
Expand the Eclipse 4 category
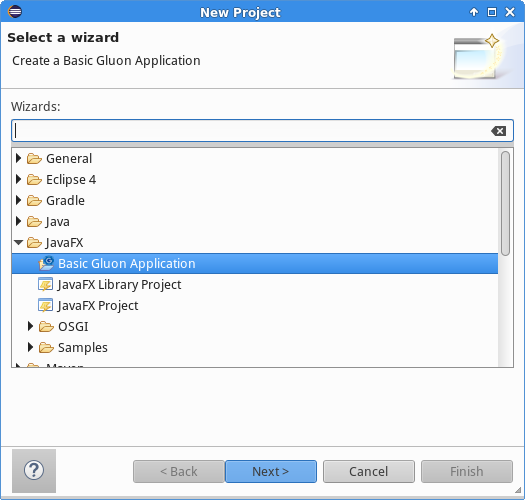[19, 179]
